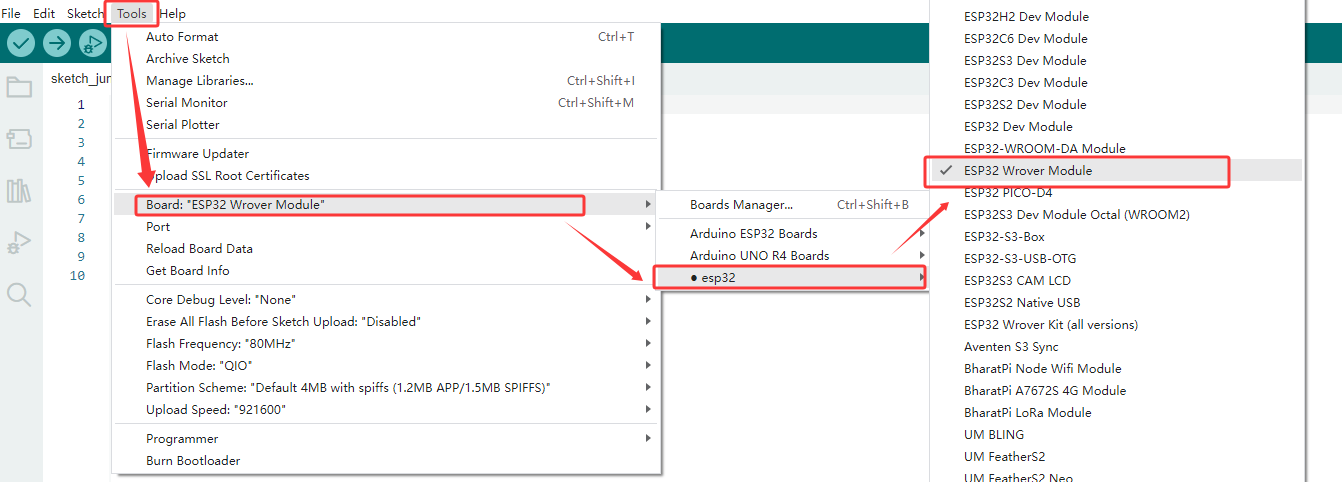The height and width of the screenshot is (482, 1342).
Task: Select ESP32H2 Dev Module board
Action: (1117, 17)
